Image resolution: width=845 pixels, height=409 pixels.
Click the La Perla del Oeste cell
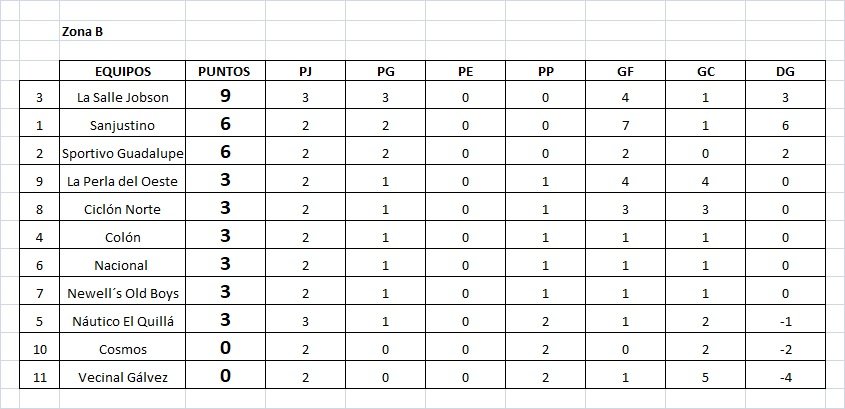click(x=122, y=182)
